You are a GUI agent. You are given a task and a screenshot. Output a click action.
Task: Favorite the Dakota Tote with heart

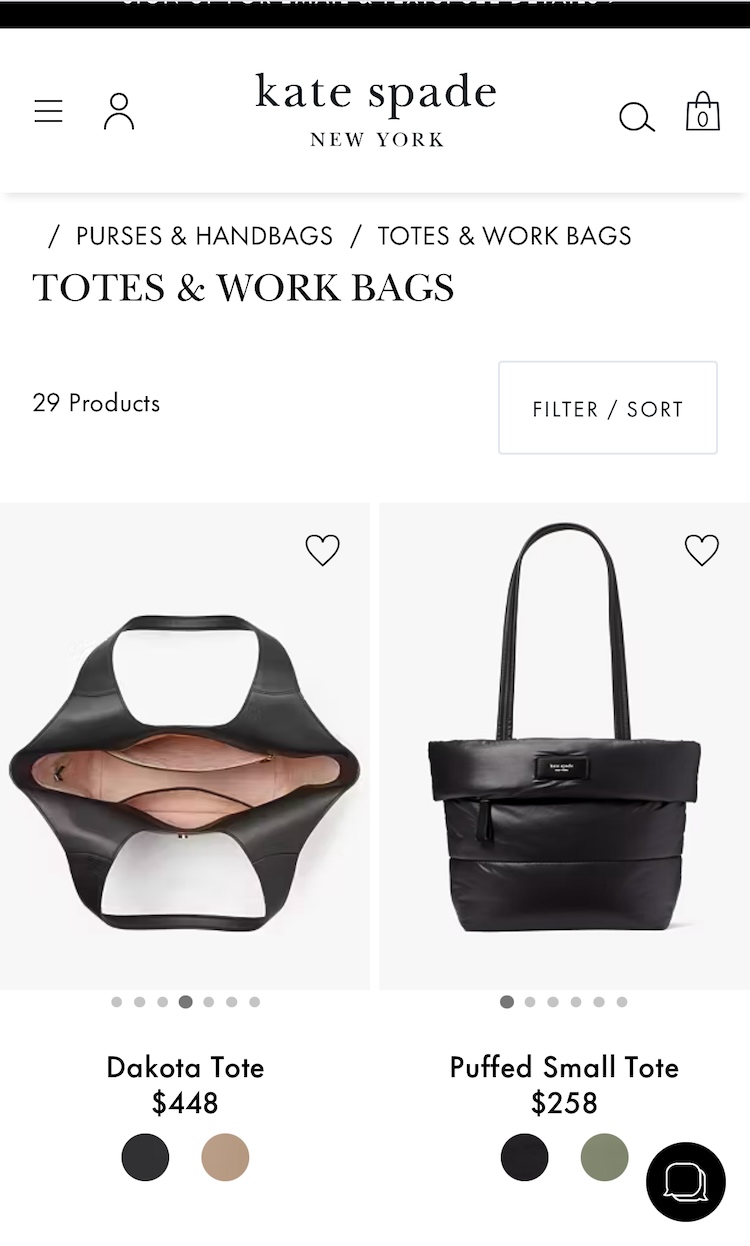322,550
